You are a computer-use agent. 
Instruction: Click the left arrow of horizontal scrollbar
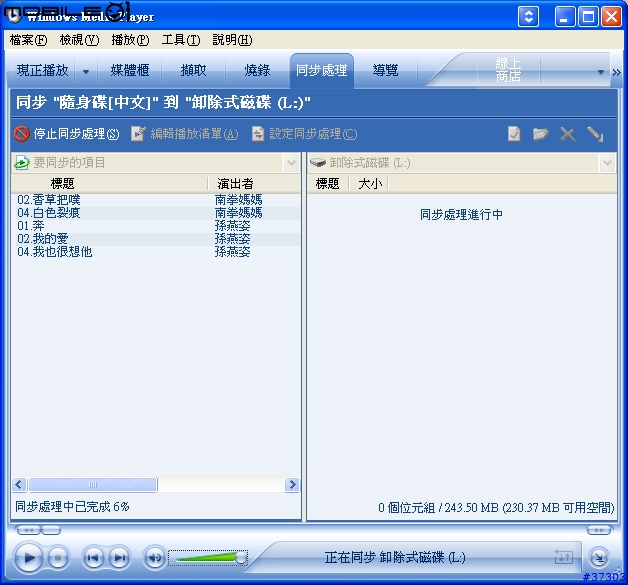pyautogui.click(x=19, y=484)
